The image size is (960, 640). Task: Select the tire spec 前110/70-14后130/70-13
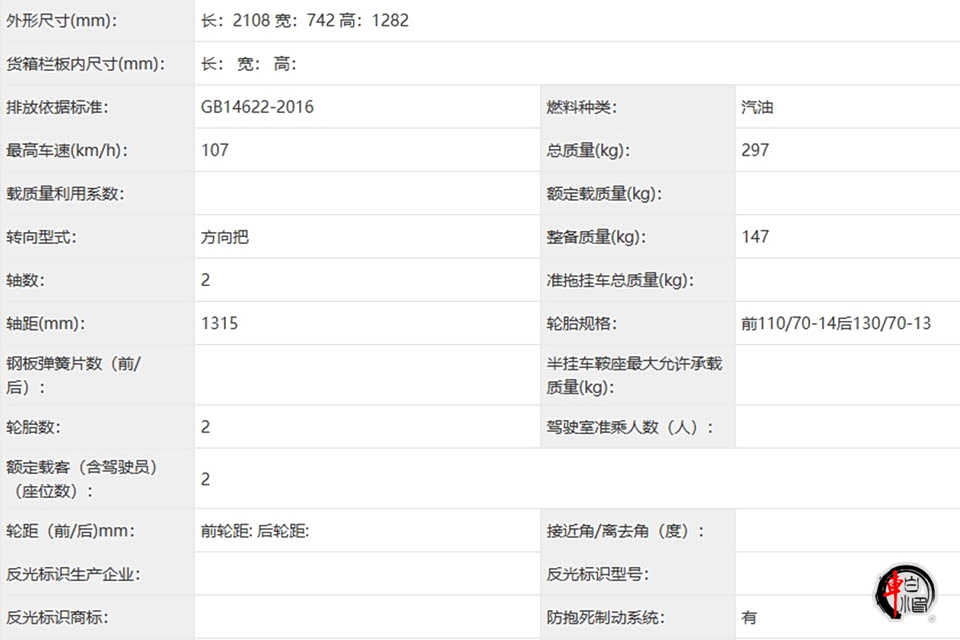(x=836, y=323)
